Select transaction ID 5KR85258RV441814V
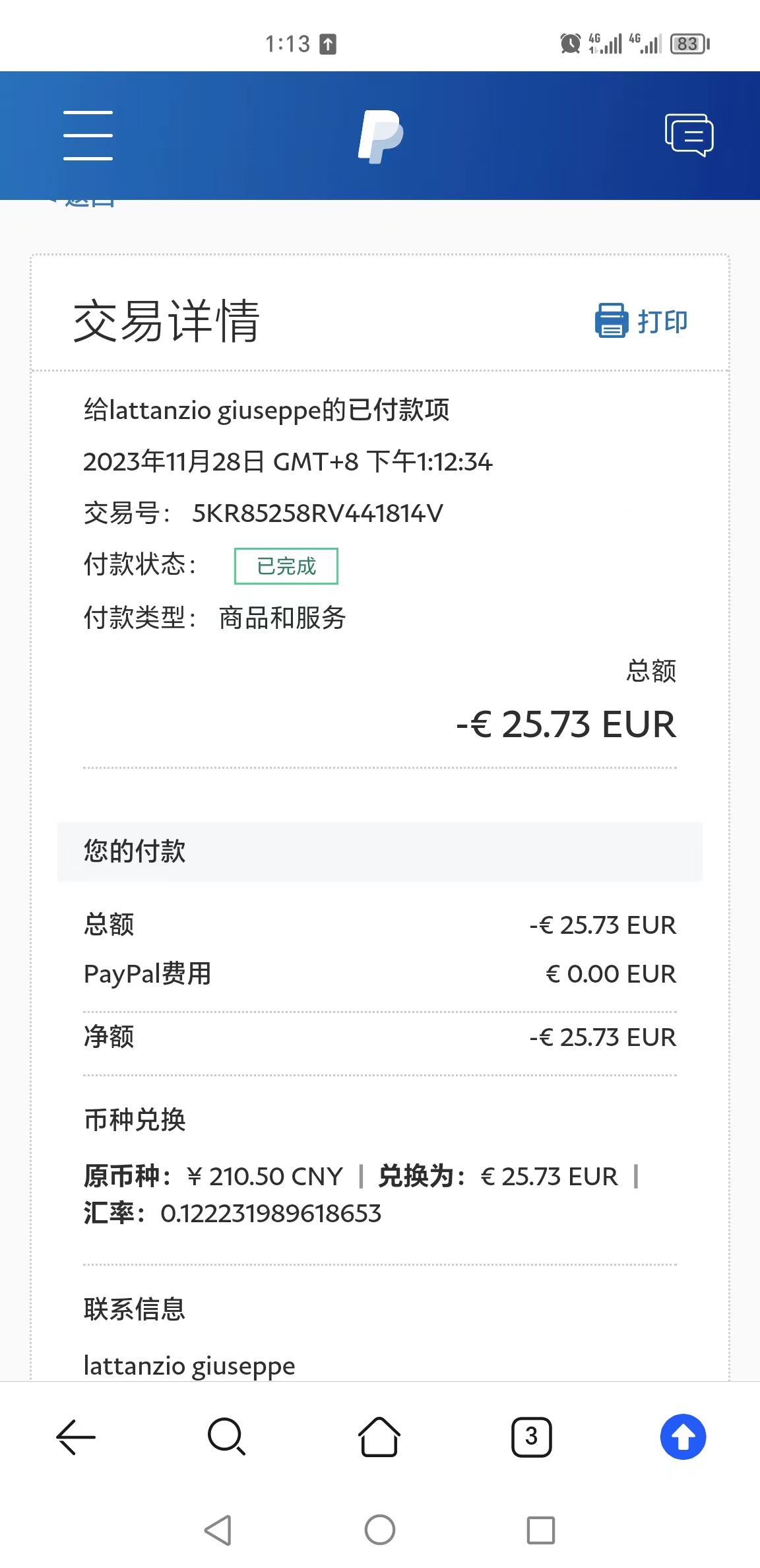 click(x=317, y=513)
